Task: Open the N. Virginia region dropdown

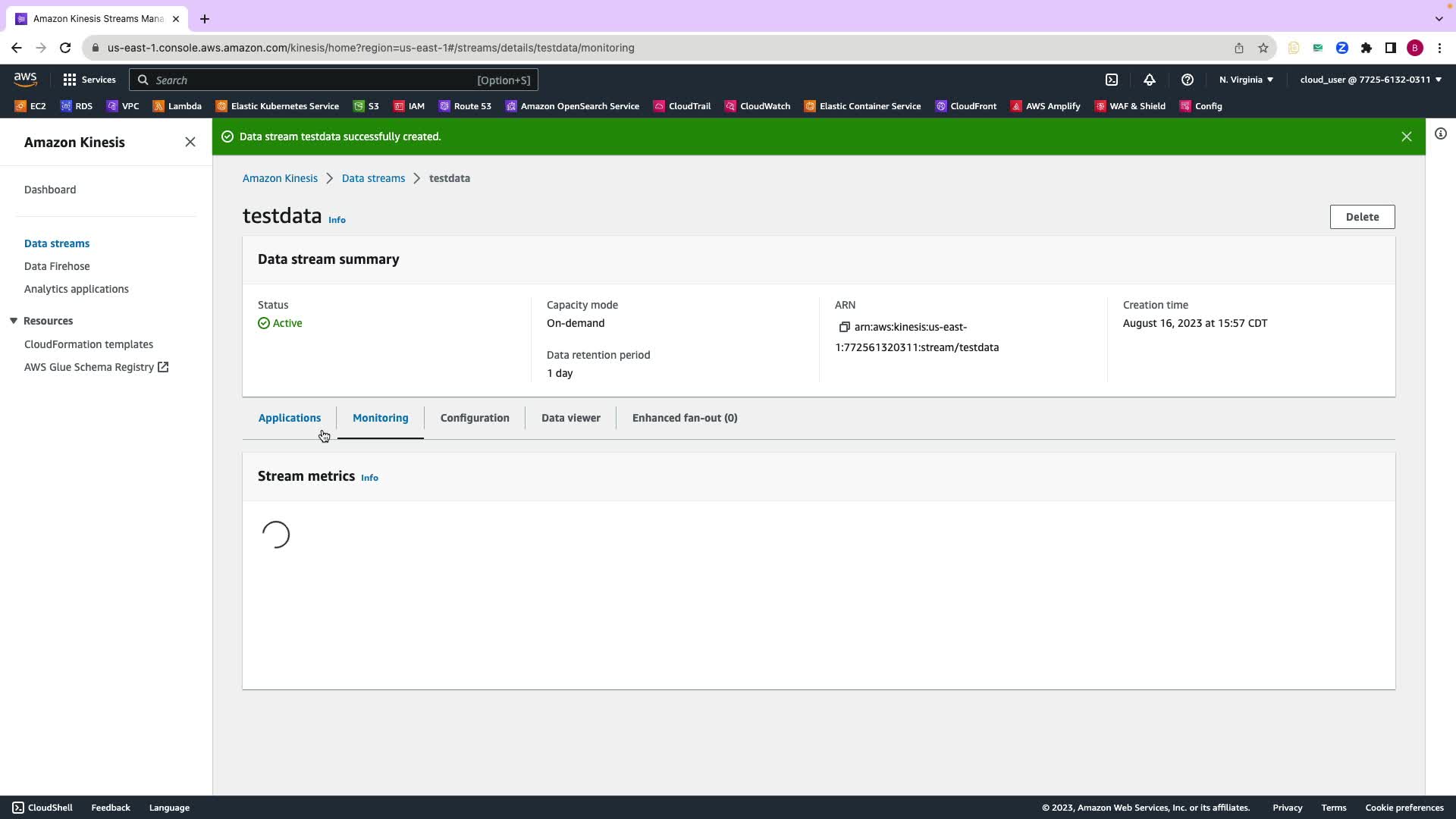Action: point(1246,80)
